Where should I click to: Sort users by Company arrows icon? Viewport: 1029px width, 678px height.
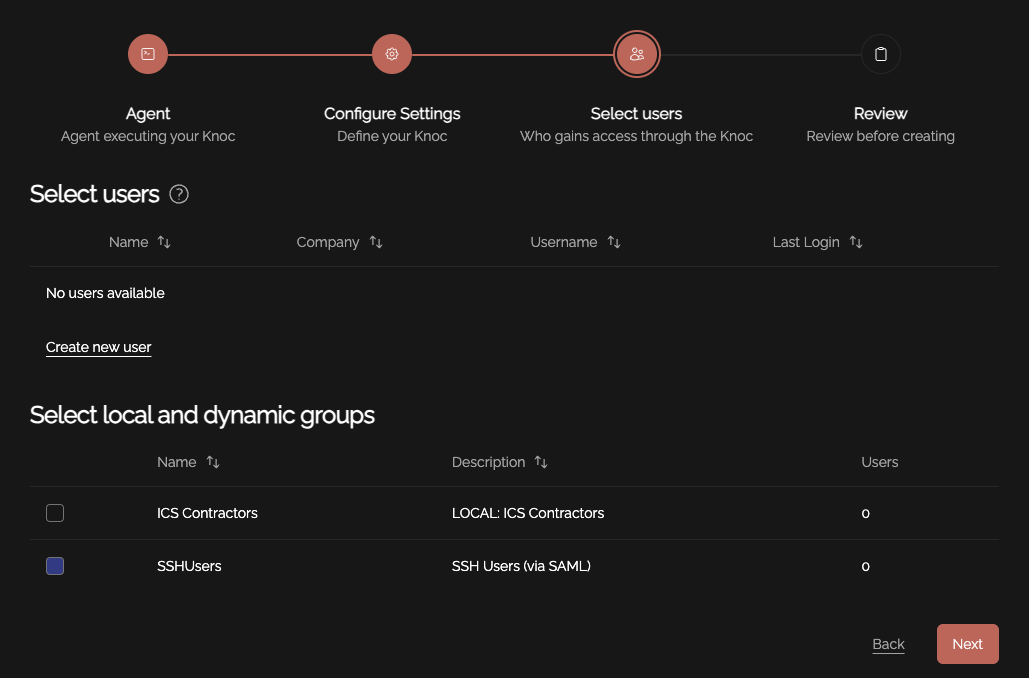pyautogui.click(x=376, y=242)
